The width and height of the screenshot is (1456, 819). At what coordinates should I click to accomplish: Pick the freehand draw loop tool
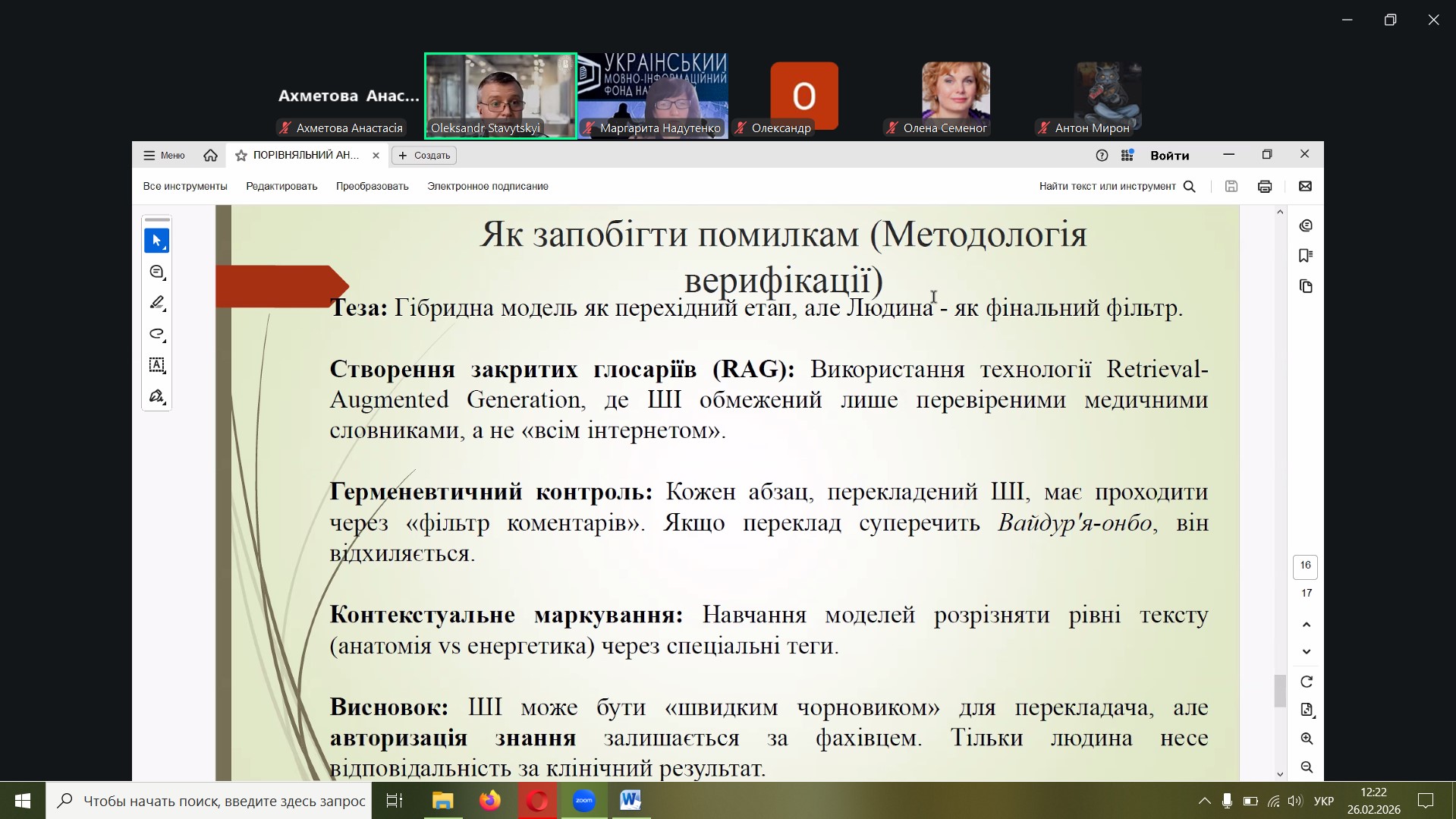156,334
